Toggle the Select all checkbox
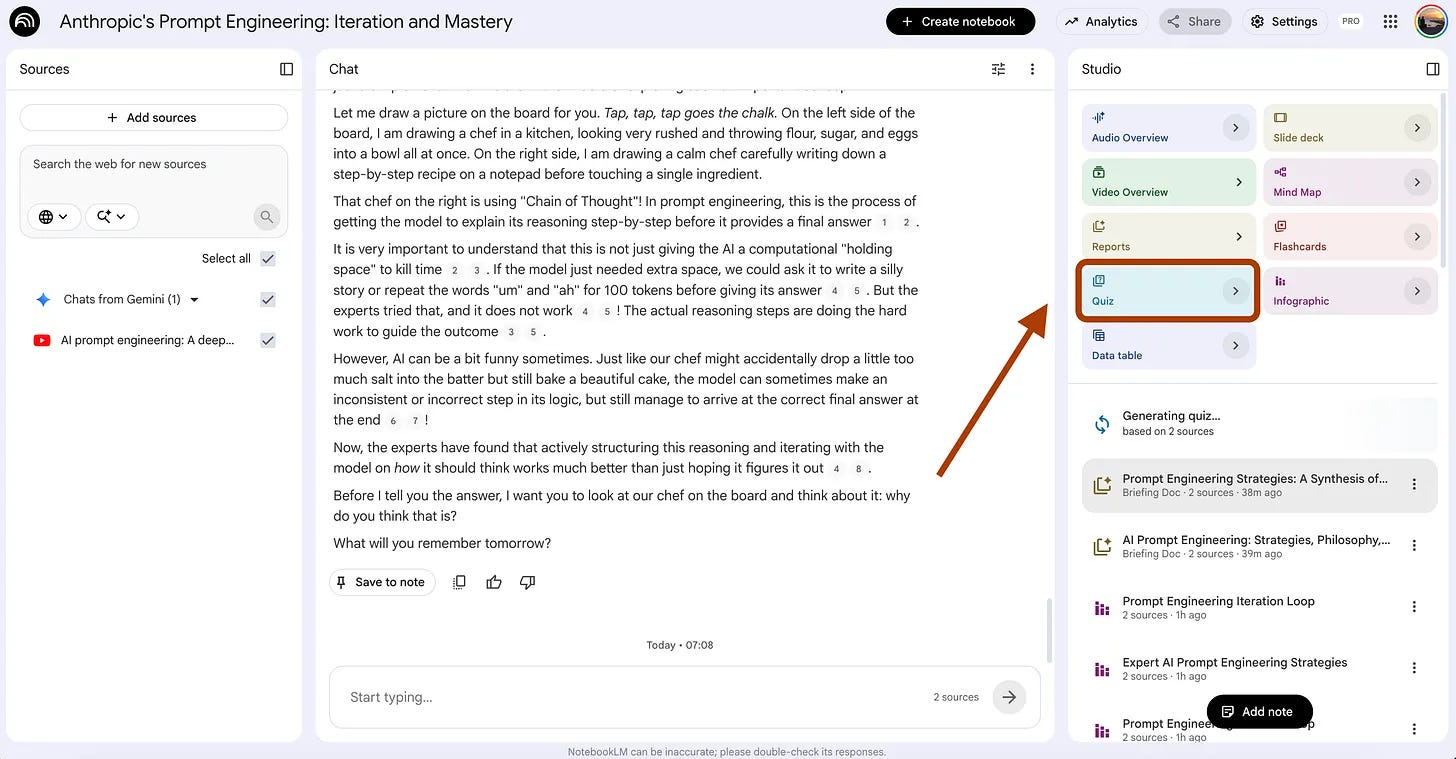The height and width of the screenshot is (759, 1456). tap(268, 258)
